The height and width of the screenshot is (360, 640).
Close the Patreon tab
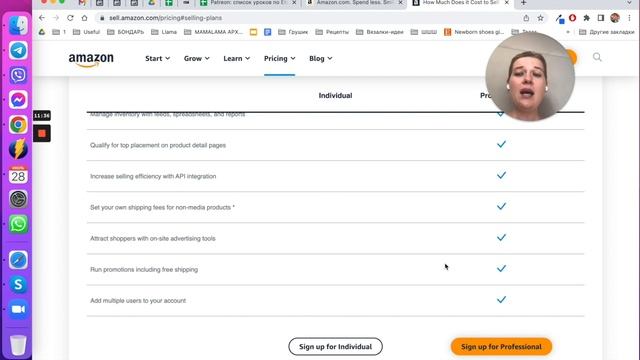[294, 3]
